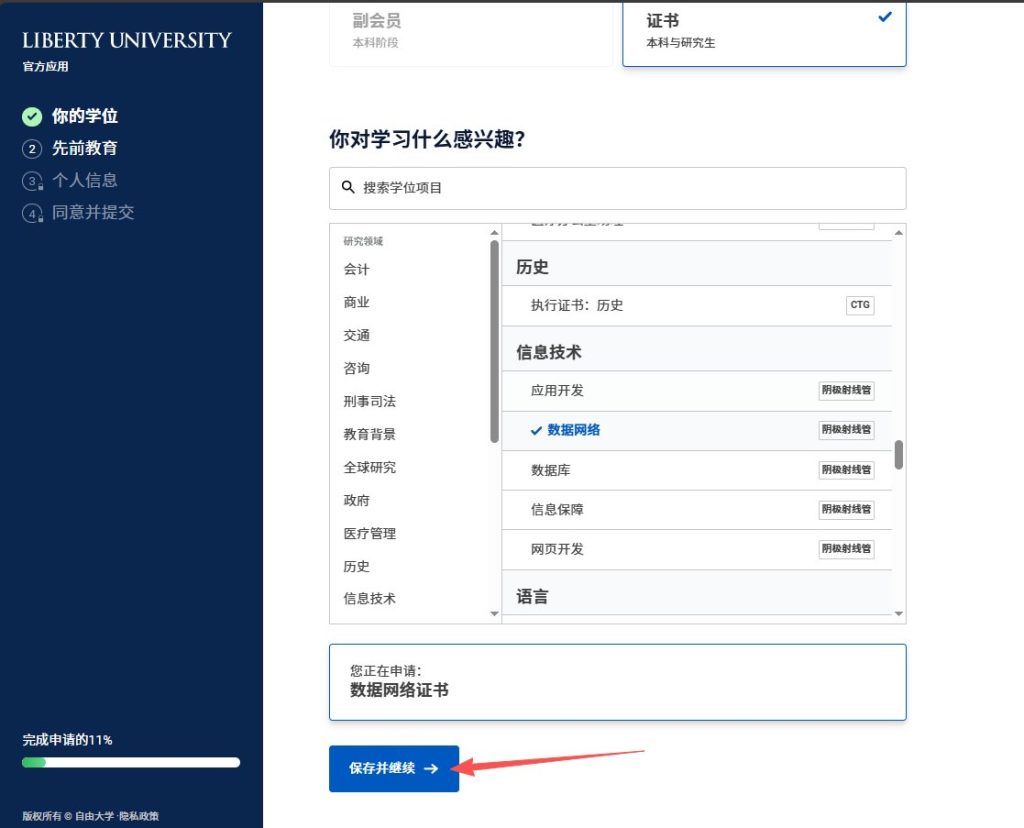Viewport: 1024px width, 828px height.
Task: Click the 保存并继续 button
Action: pyautogui.click(x=394, y=769)
